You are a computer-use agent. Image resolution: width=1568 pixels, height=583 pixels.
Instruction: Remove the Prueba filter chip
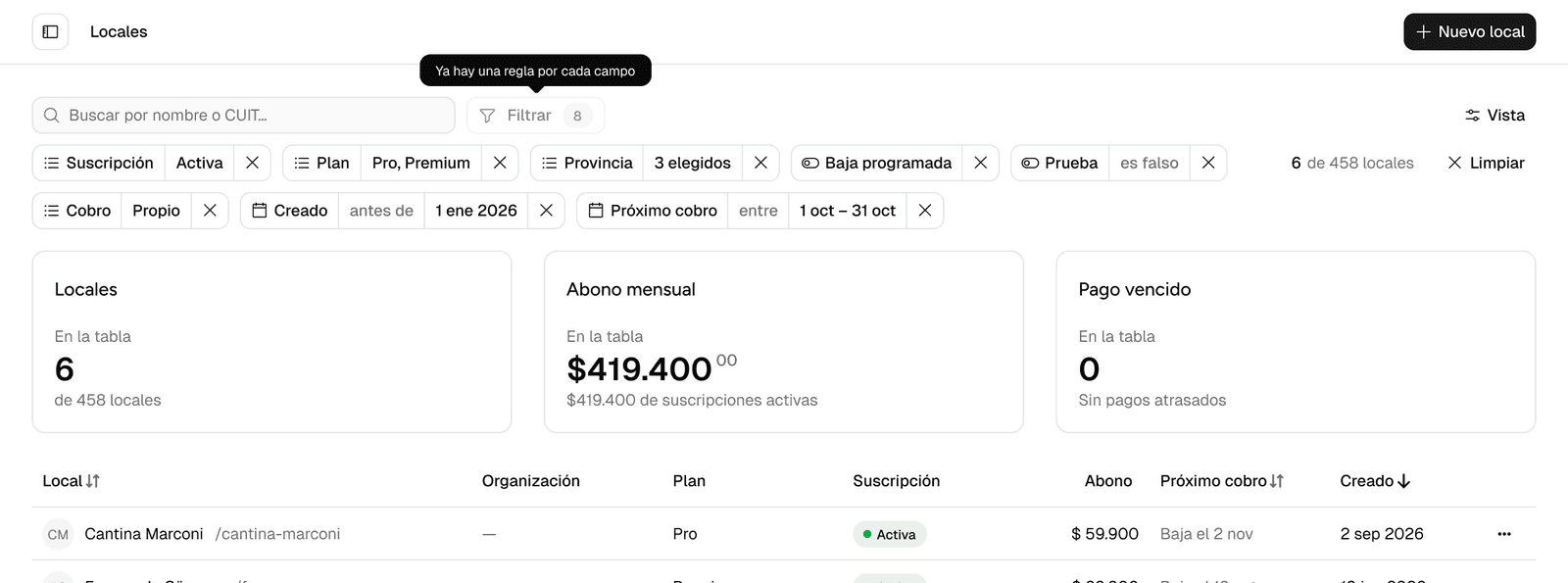click(1208, 163)
